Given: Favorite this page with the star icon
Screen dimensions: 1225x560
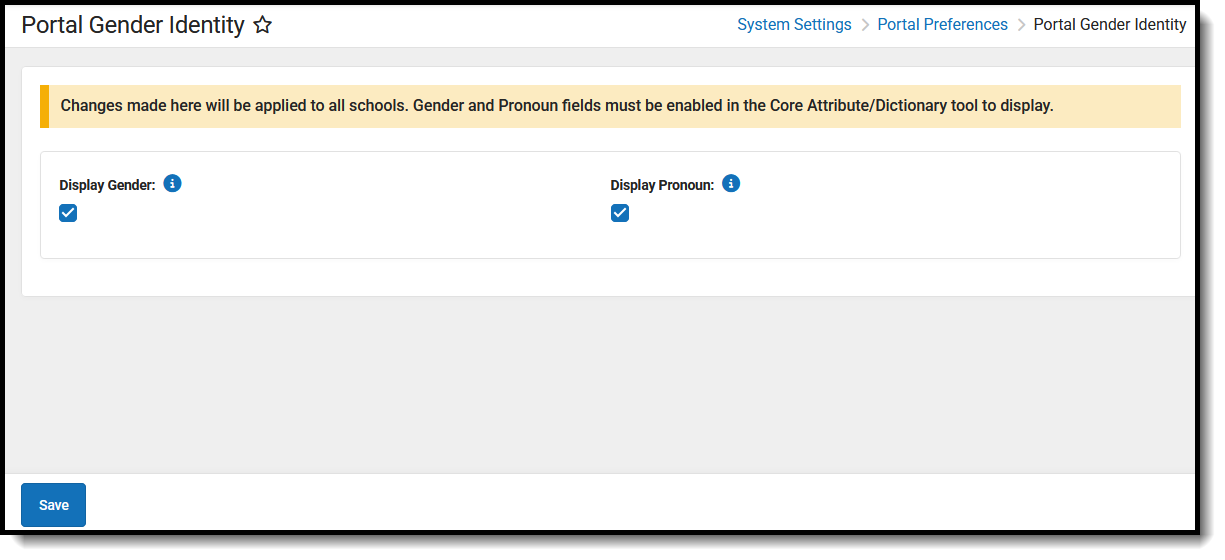Looking at the screenshot, I should click(x=262, y=26).
